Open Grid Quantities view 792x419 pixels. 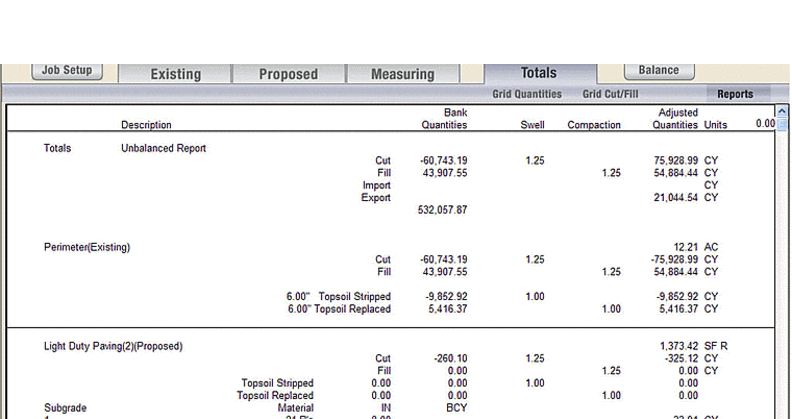(527, 94)
